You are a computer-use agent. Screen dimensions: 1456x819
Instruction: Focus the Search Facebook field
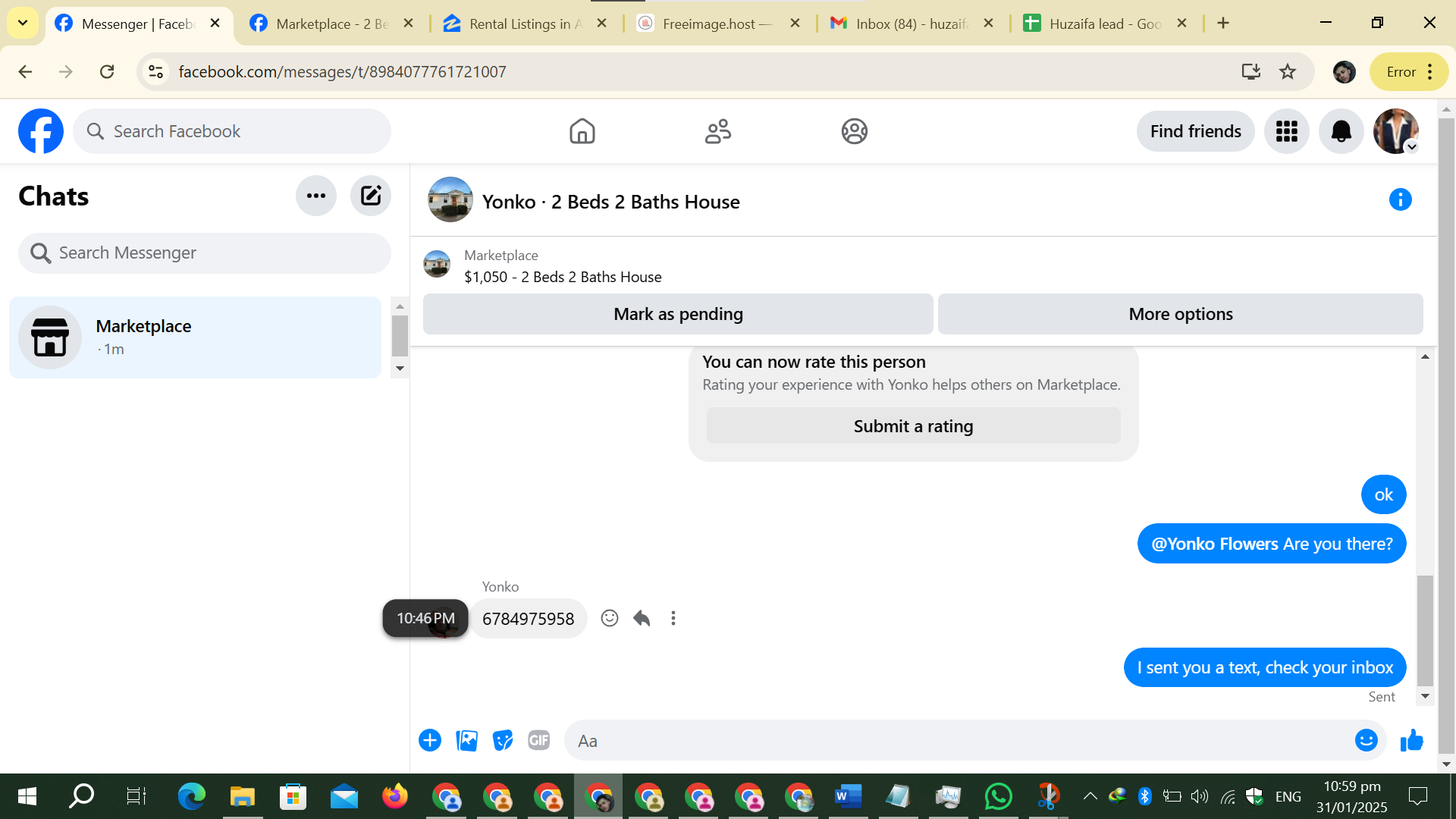232,131
